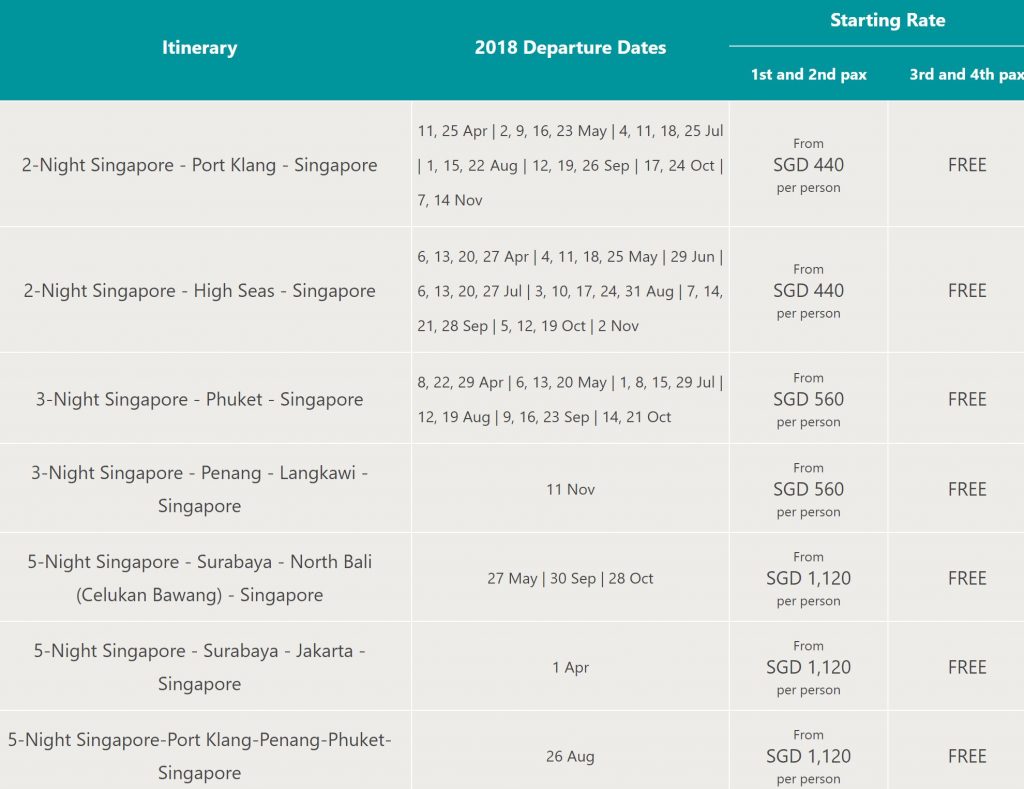Click FREE in the Port Klang row
The height and width of the screenshot is (789, 1024).
[966, 165]
